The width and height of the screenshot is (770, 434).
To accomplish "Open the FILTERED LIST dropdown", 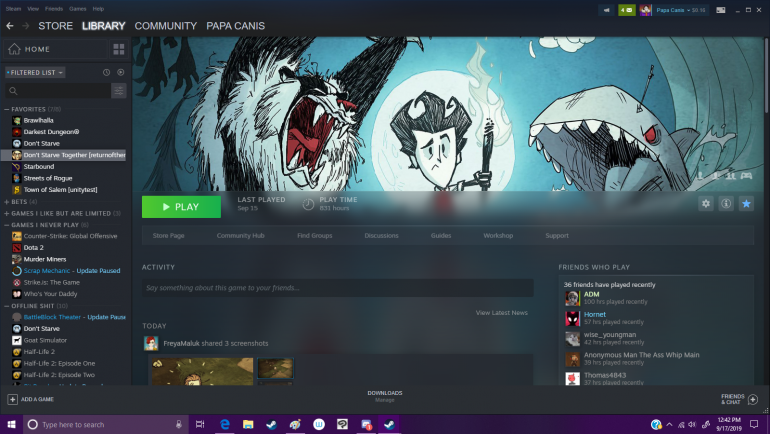I will pyautogui.click(x=35, y=72).
